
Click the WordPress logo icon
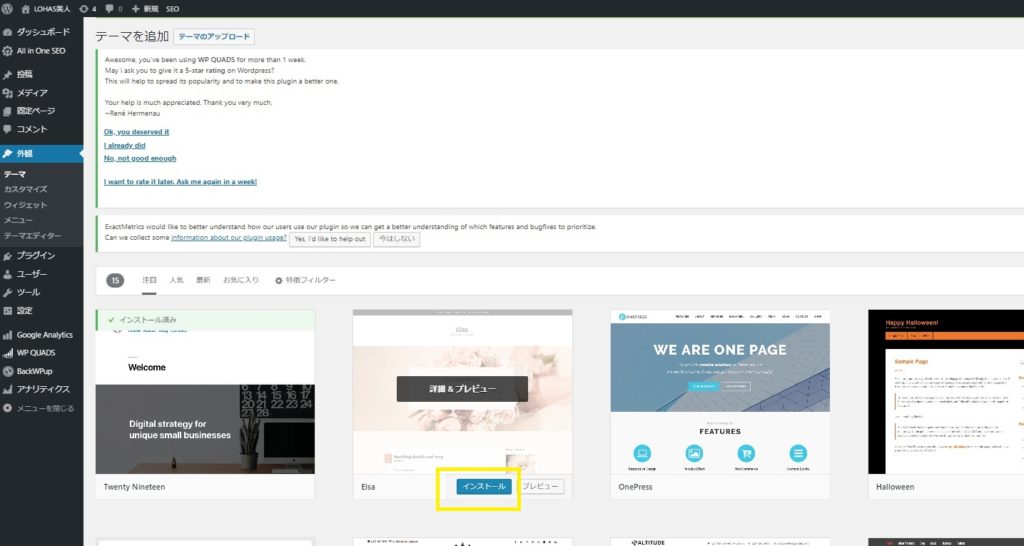(x=7, y=8)
